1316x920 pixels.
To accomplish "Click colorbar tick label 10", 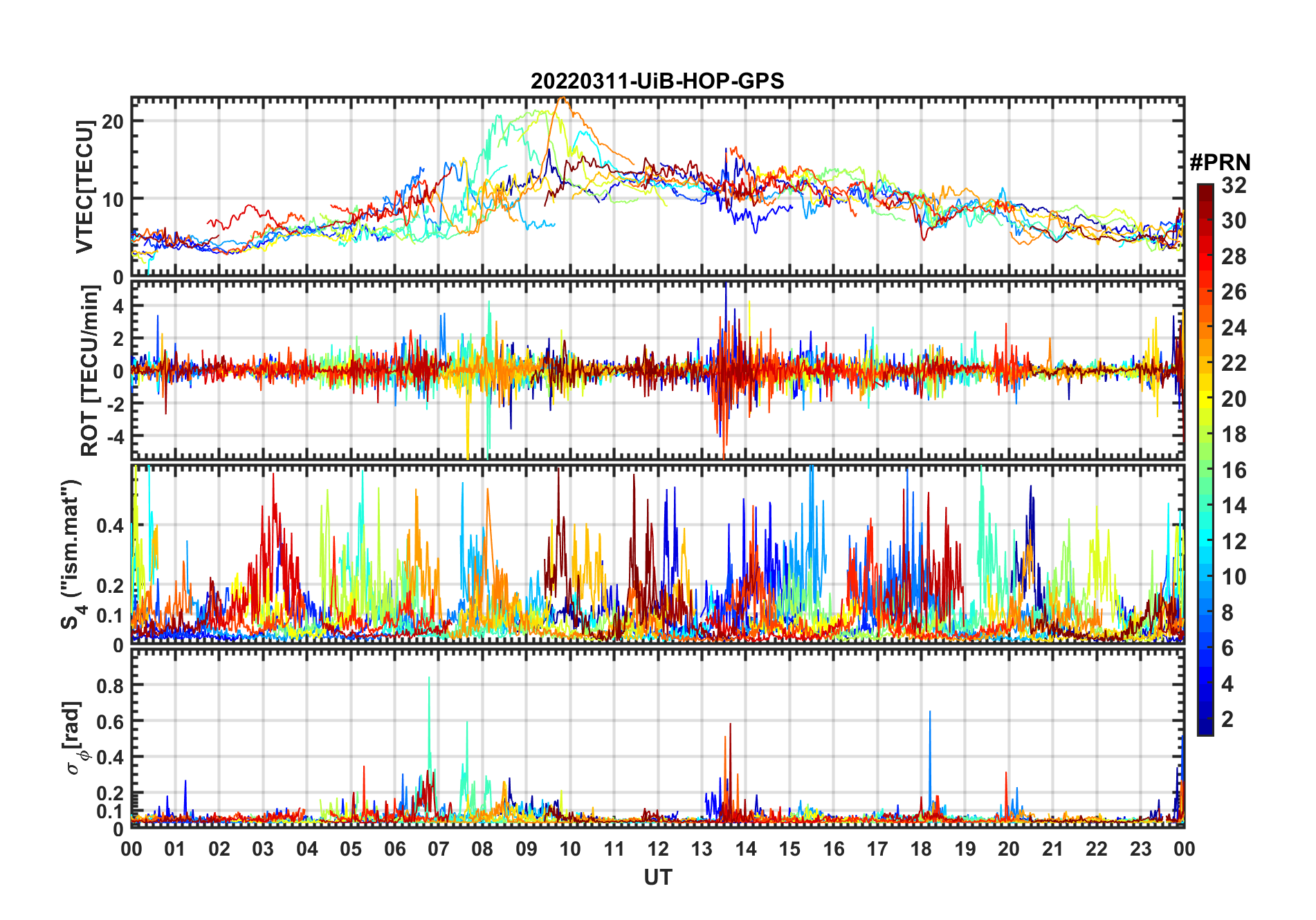I will tap(1234, 577).
